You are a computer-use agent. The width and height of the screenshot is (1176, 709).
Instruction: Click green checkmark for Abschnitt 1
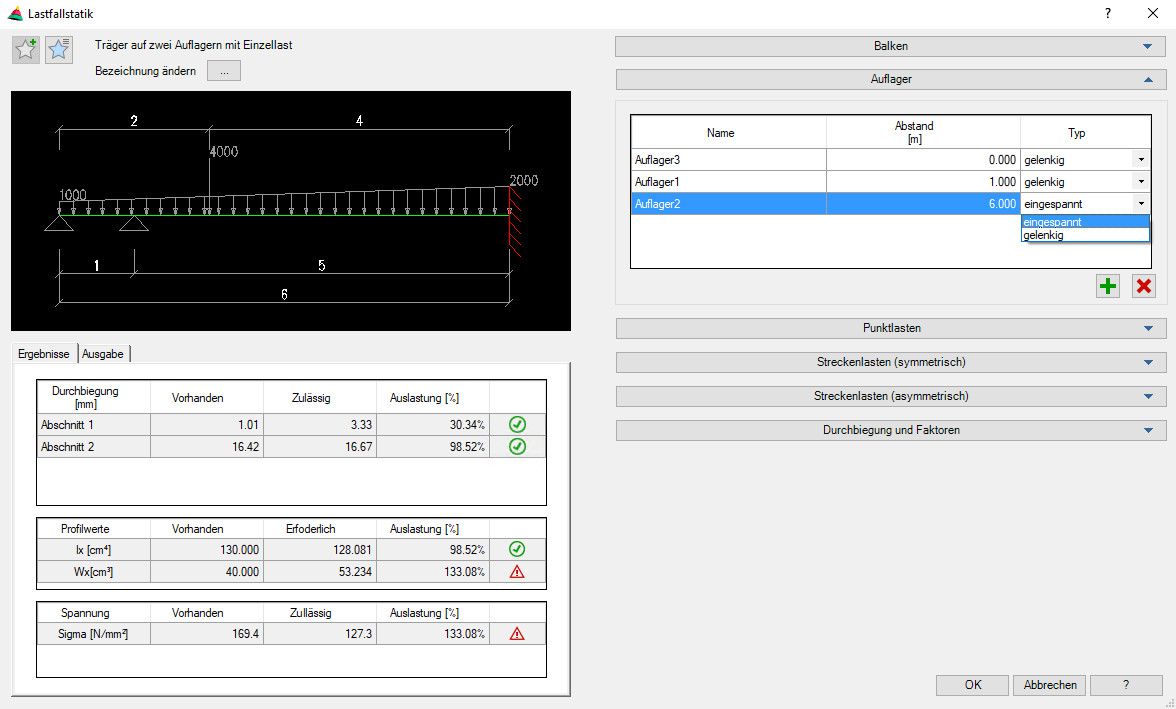pos(517,425)
